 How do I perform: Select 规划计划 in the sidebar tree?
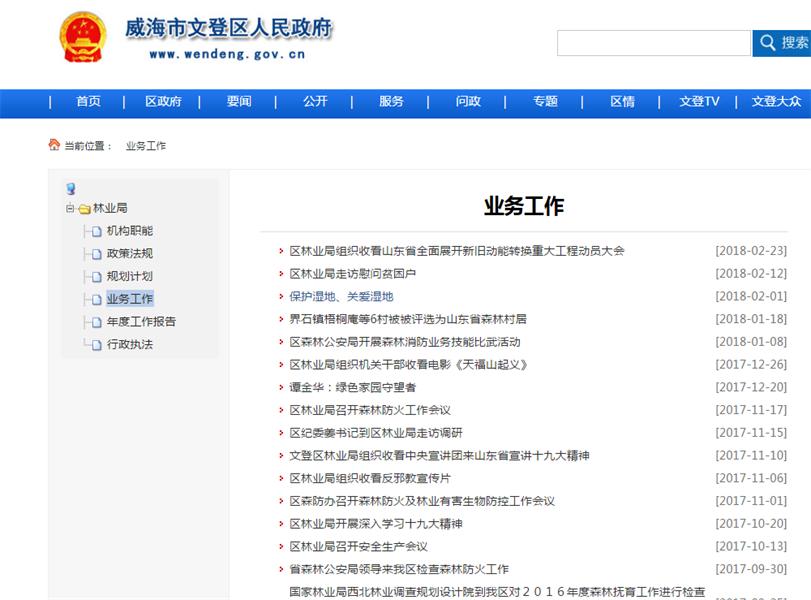128,276
